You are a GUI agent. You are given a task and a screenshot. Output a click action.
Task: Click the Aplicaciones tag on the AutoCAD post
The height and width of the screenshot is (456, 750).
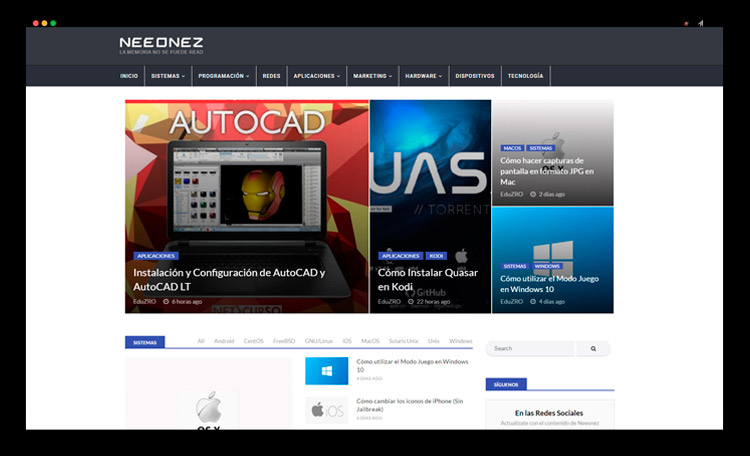click(x=156, y=256)
